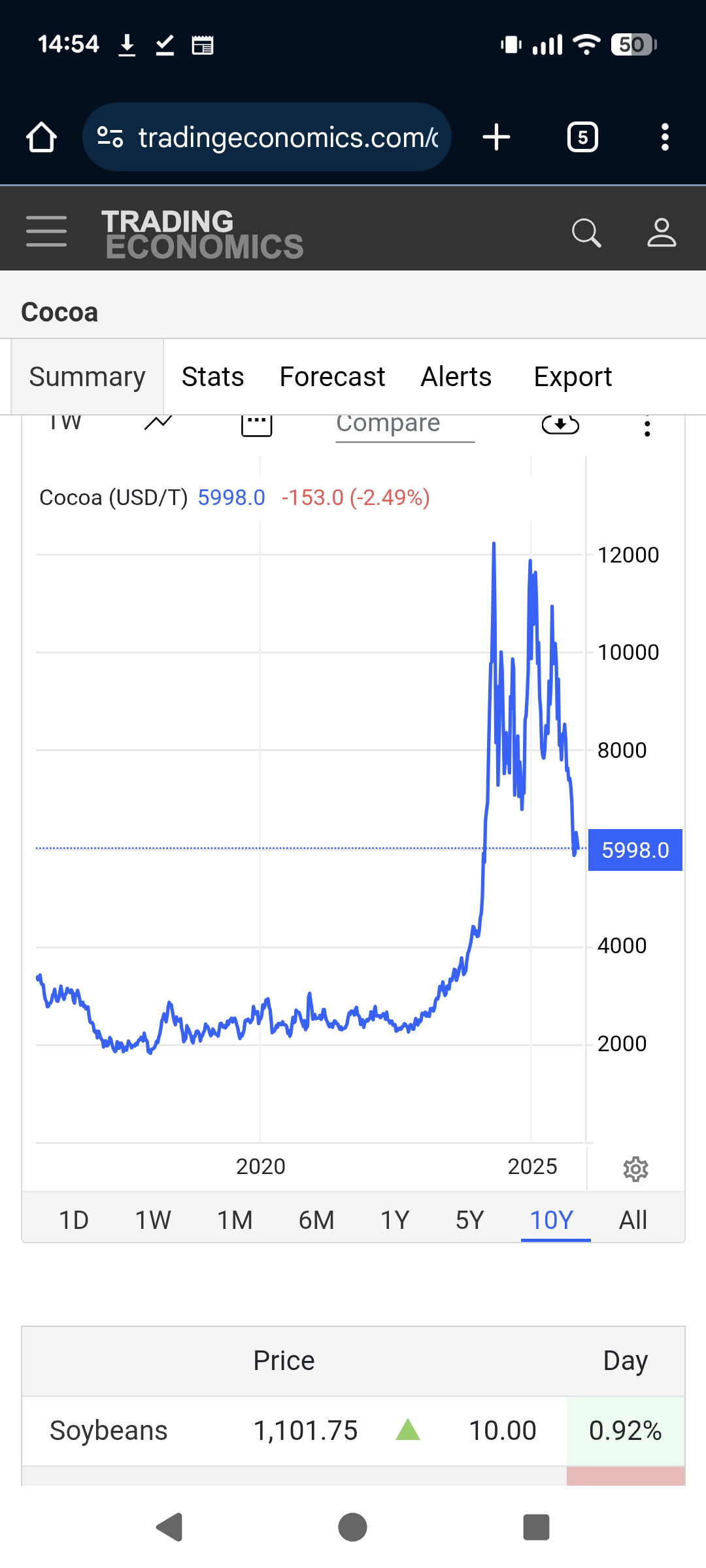Select the 1Y time range
Image resolution: width=706 pixels, height=1568 pixels.
pyautogui.click(x=395, y=1220)
